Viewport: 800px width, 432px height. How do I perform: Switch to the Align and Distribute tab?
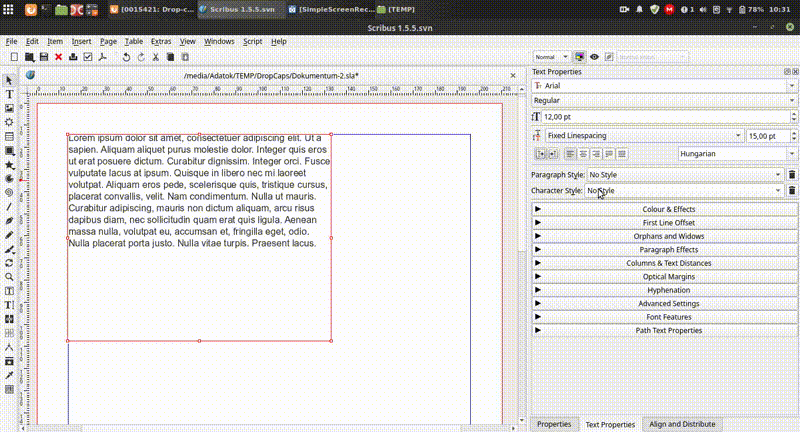click(x=682, y=424)
